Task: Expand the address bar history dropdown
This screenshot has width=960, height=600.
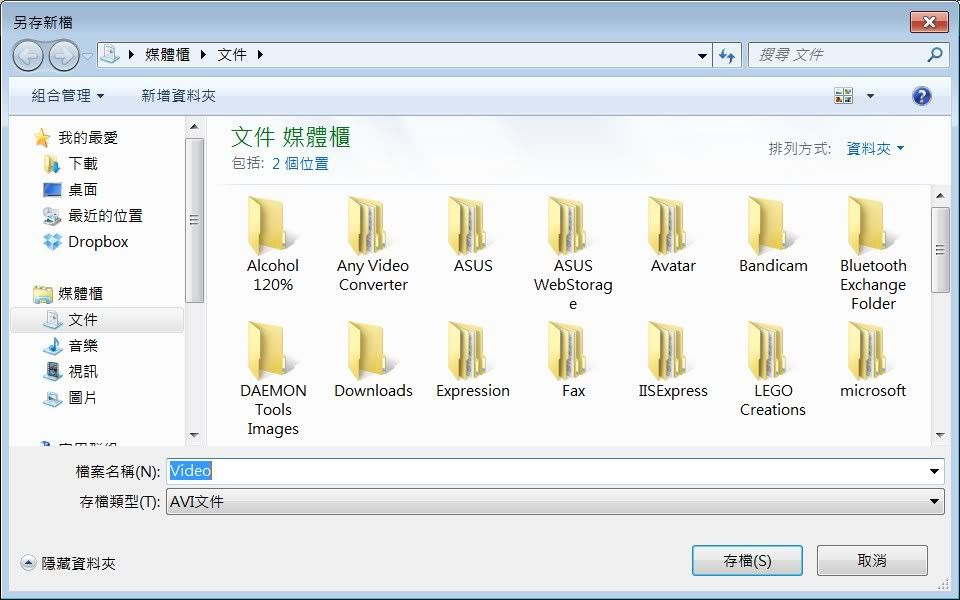Action: (702, 56)
